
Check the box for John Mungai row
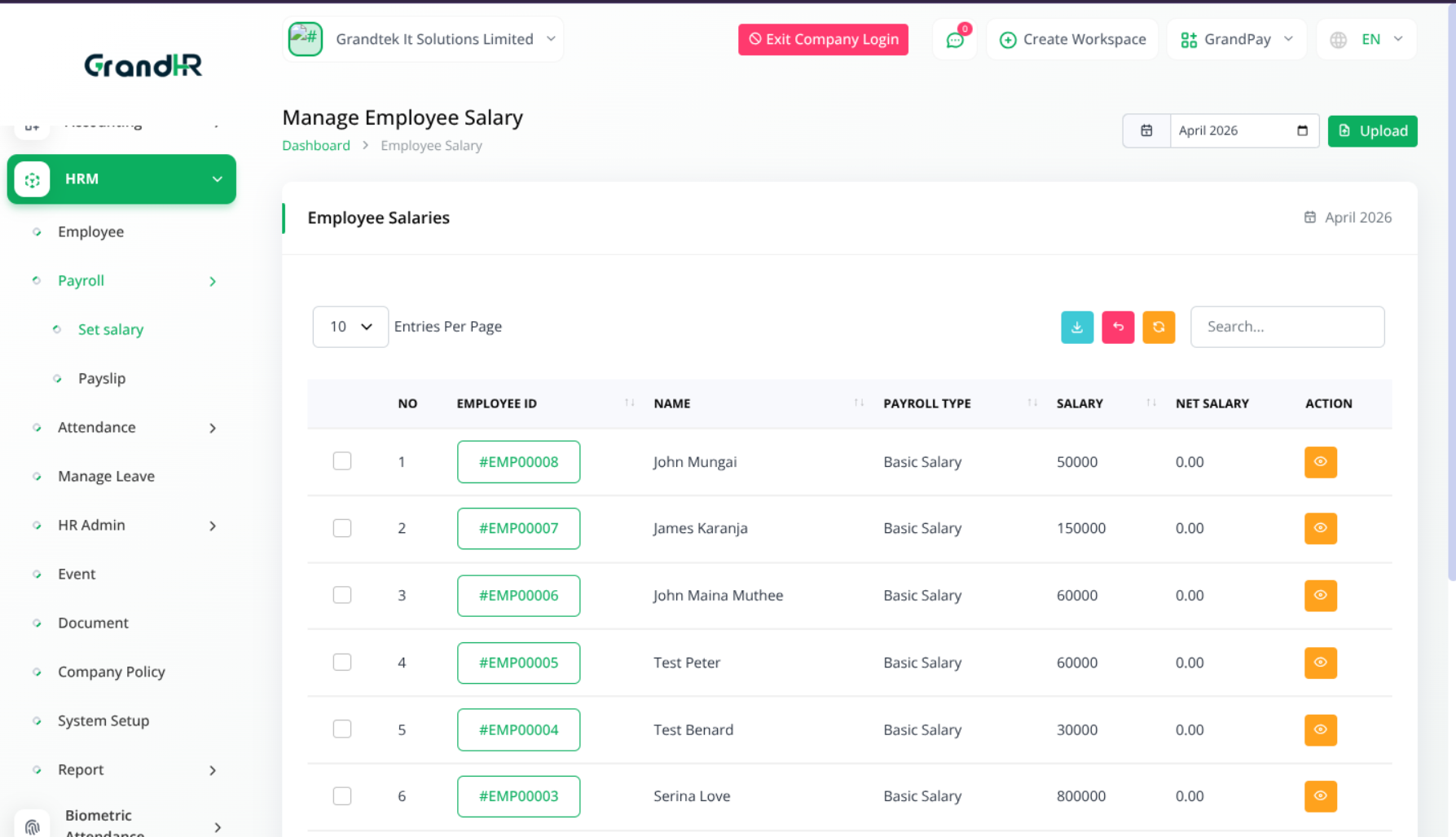342,461
